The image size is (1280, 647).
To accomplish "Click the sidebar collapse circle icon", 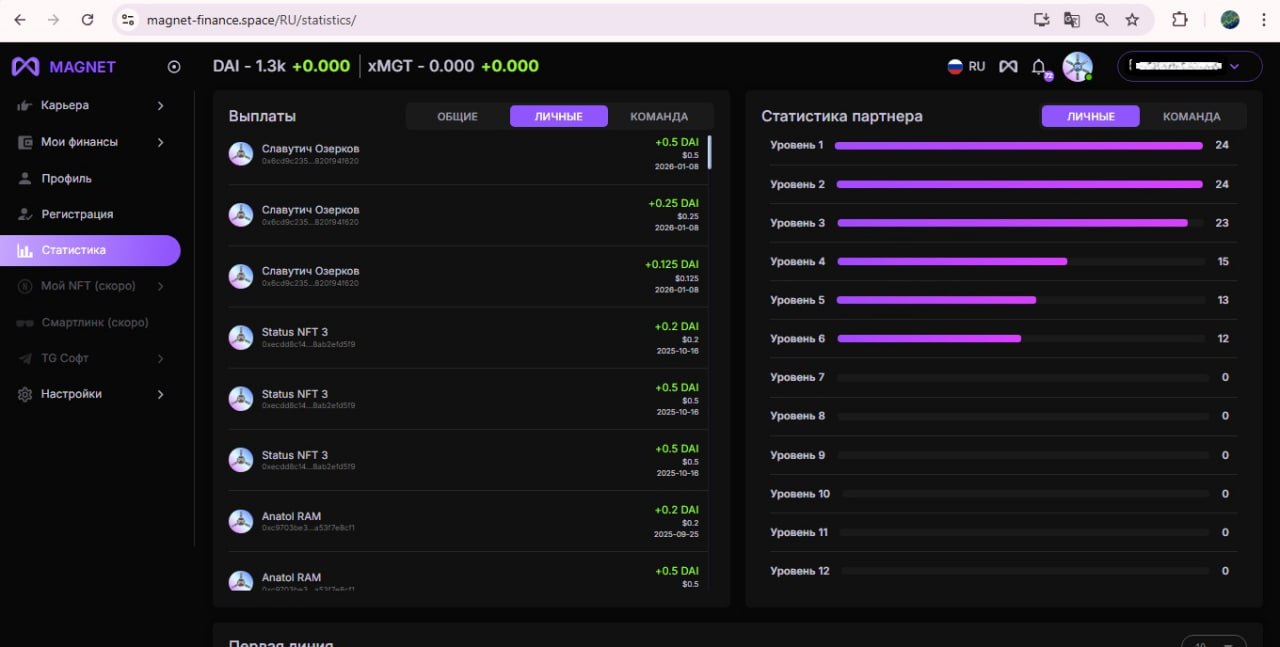I will point(174,67).
